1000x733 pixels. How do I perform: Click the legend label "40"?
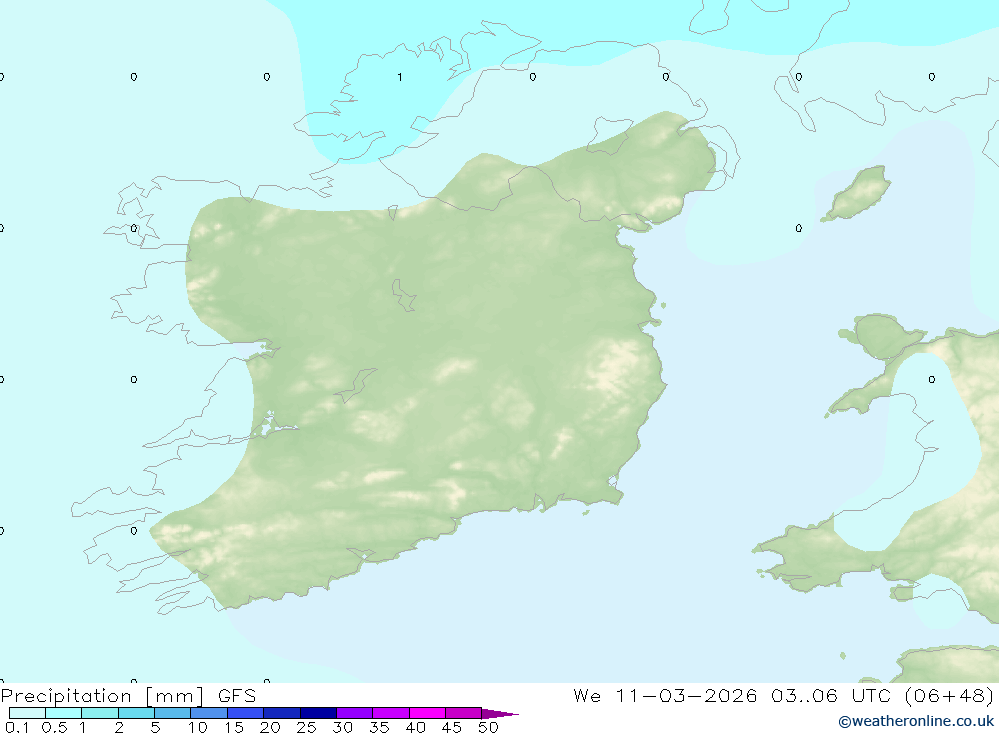(415, 727)
